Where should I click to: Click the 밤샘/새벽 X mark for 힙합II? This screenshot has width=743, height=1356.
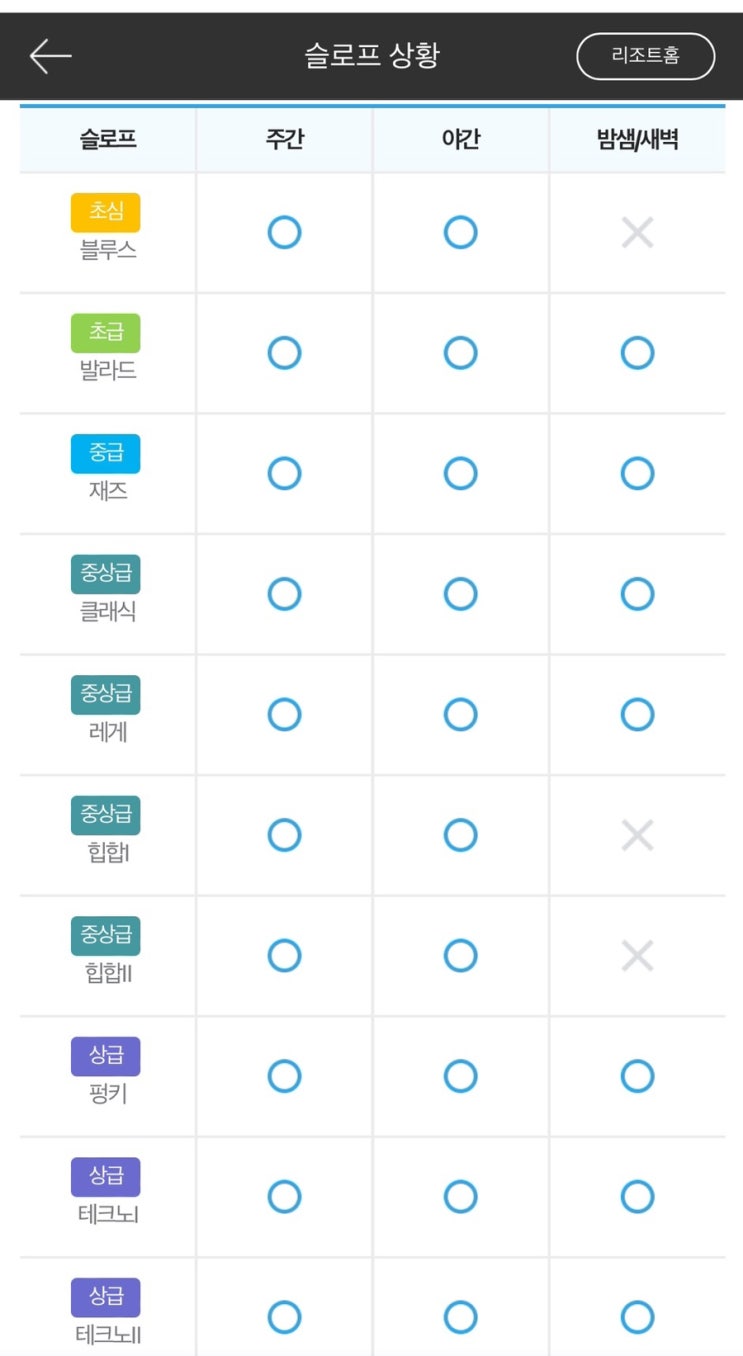point(637,956)
